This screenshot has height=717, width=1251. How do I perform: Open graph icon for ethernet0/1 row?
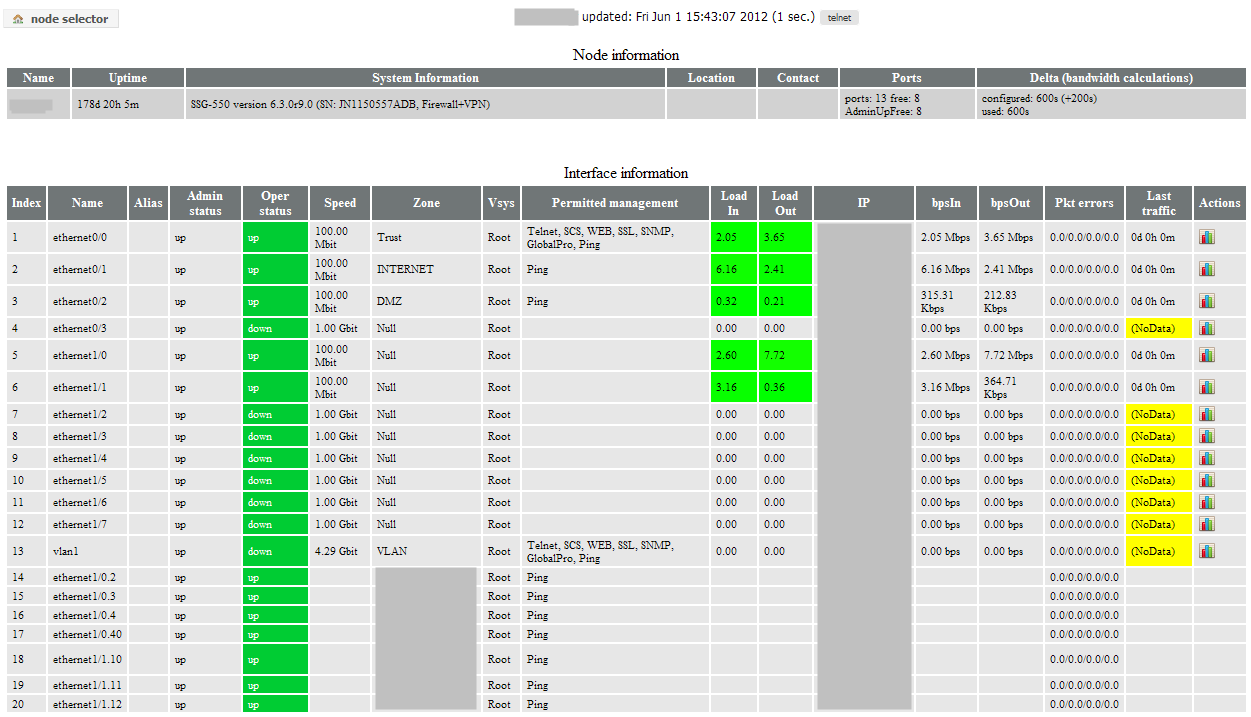pos(1207,269)
